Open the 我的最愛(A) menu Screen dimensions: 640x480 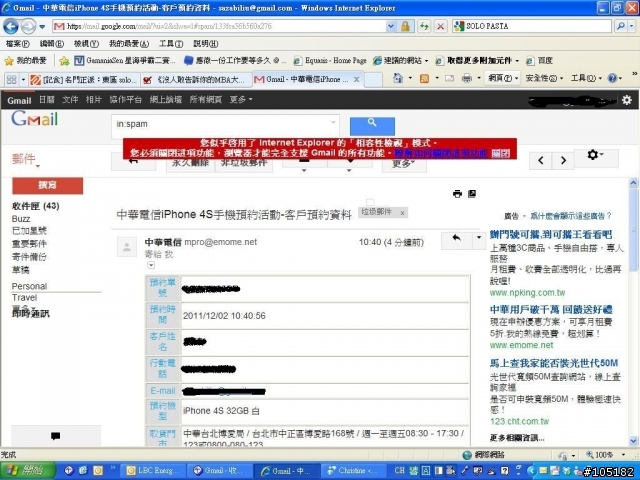129,44
